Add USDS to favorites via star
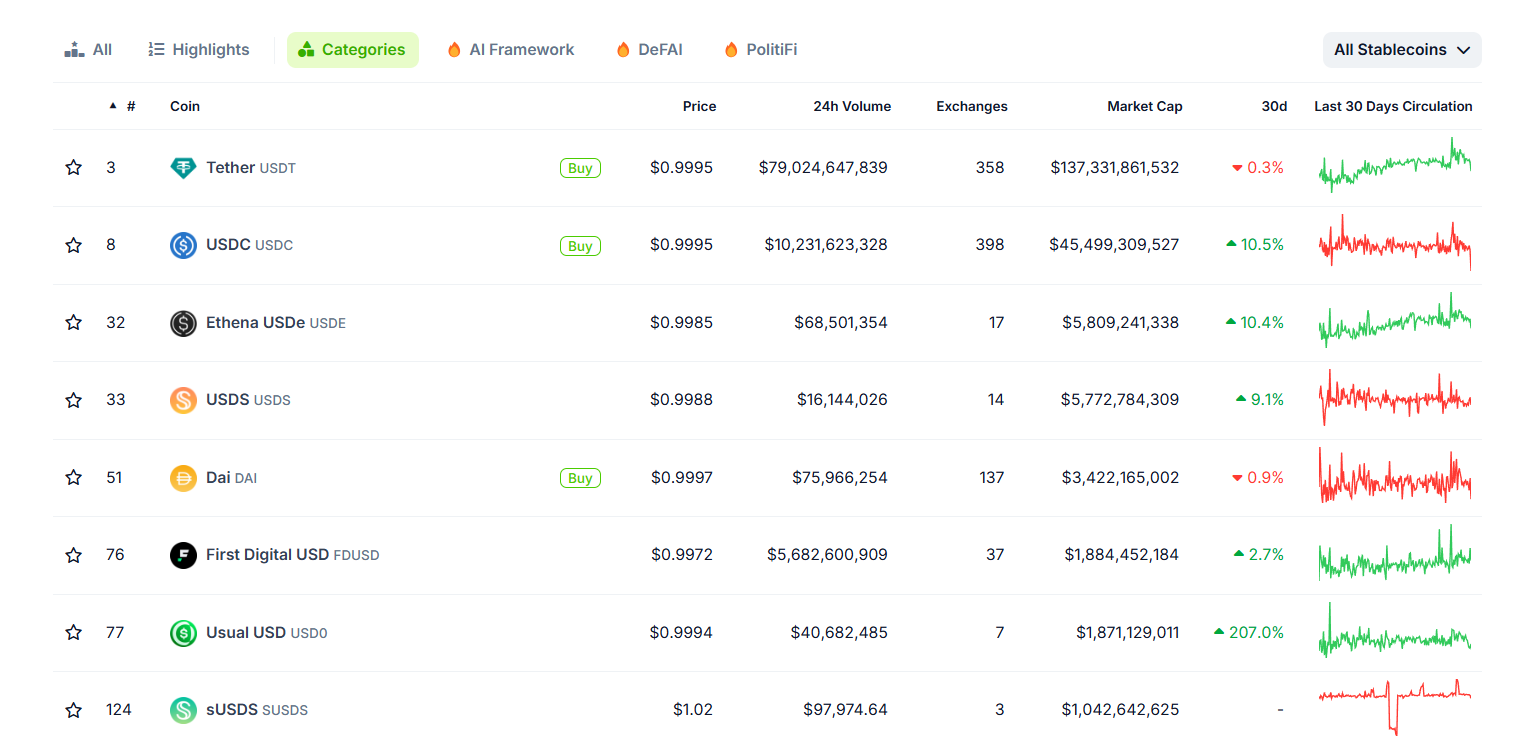This screenshot has width=1531, height=747. click(73, 400)
